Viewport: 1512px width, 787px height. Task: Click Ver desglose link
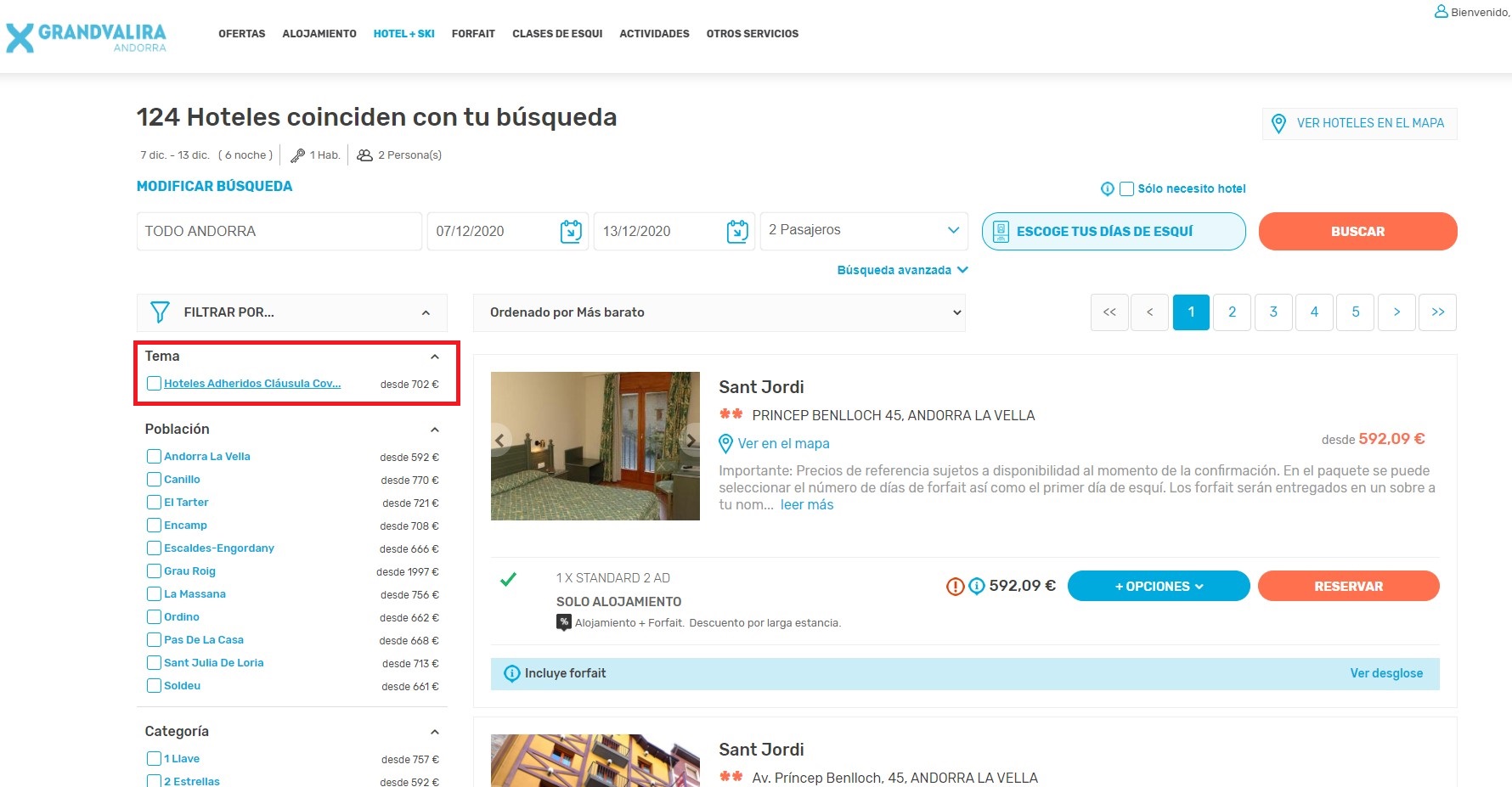(1385, 673)
